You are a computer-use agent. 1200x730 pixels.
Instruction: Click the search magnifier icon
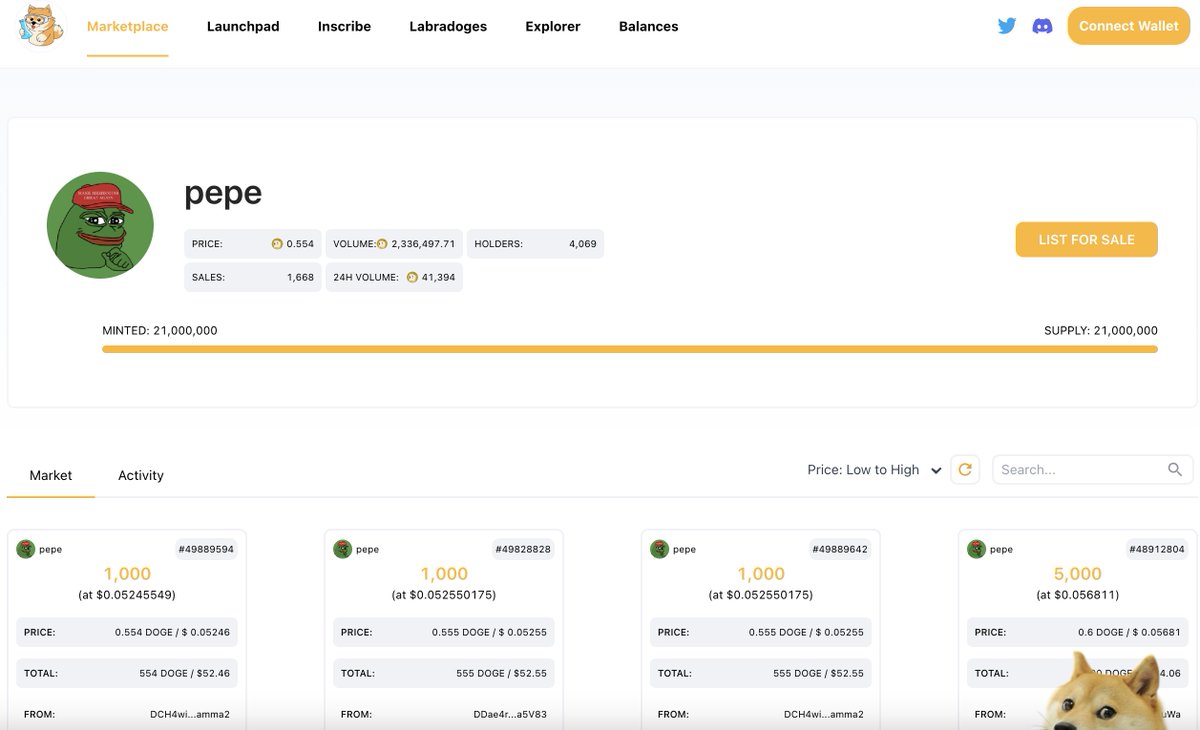click(1175, 469)
